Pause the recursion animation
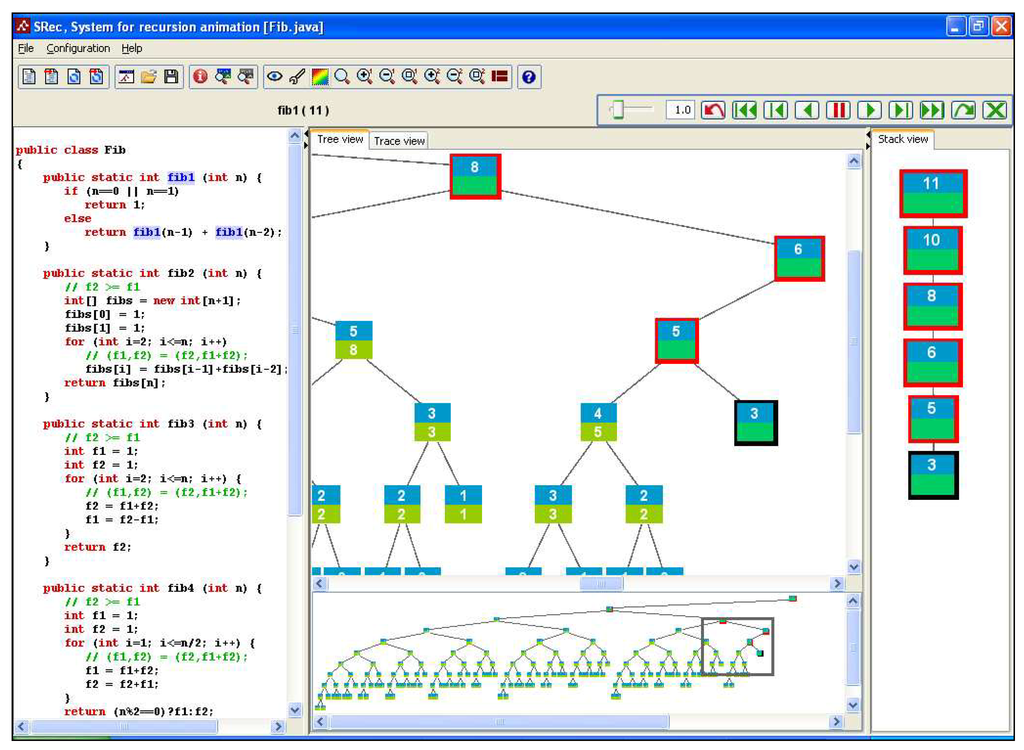 pos(838,110)
